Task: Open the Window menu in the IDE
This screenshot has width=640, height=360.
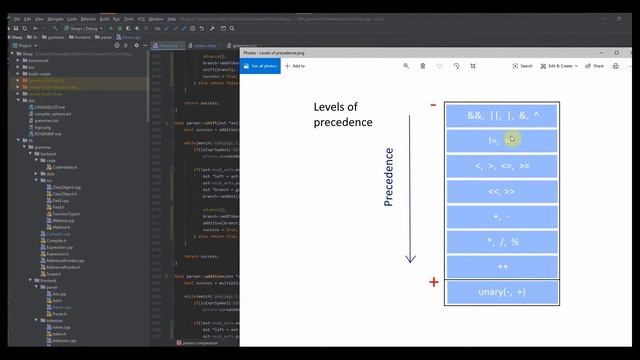Action: [x=156, y=19]
